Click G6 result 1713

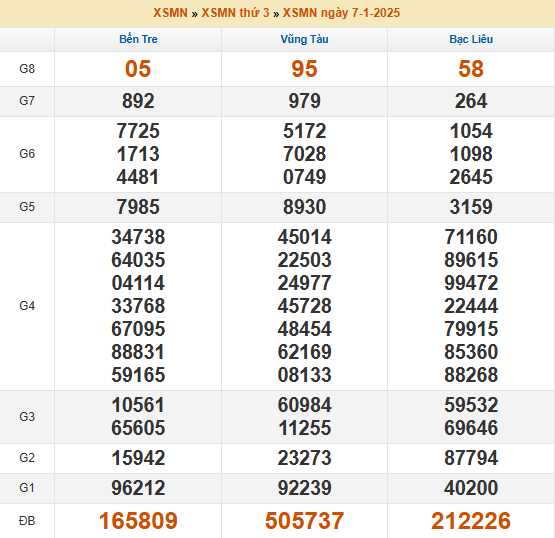click(138, 154)
